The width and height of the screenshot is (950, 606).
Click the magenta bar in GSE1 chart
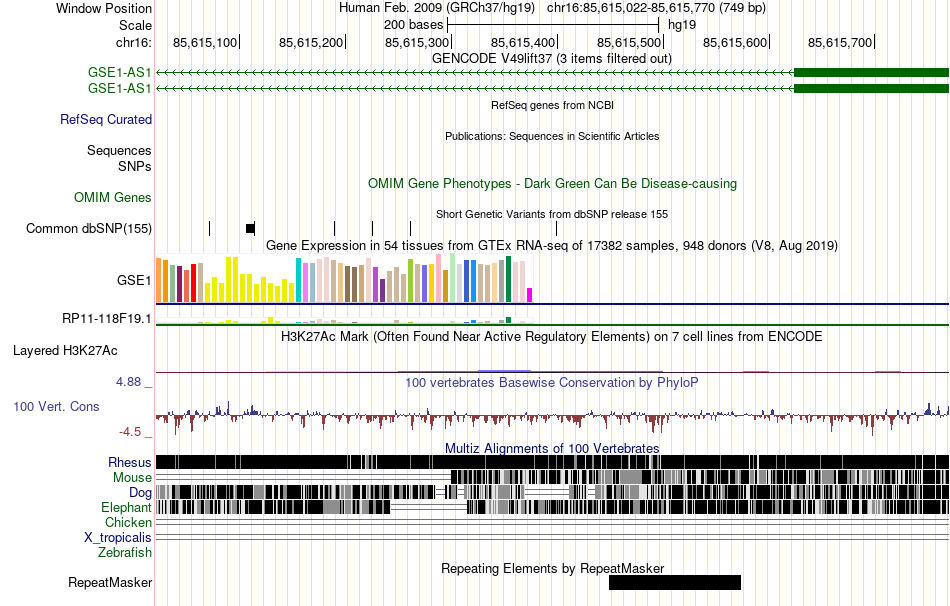(x=530, y=295)
